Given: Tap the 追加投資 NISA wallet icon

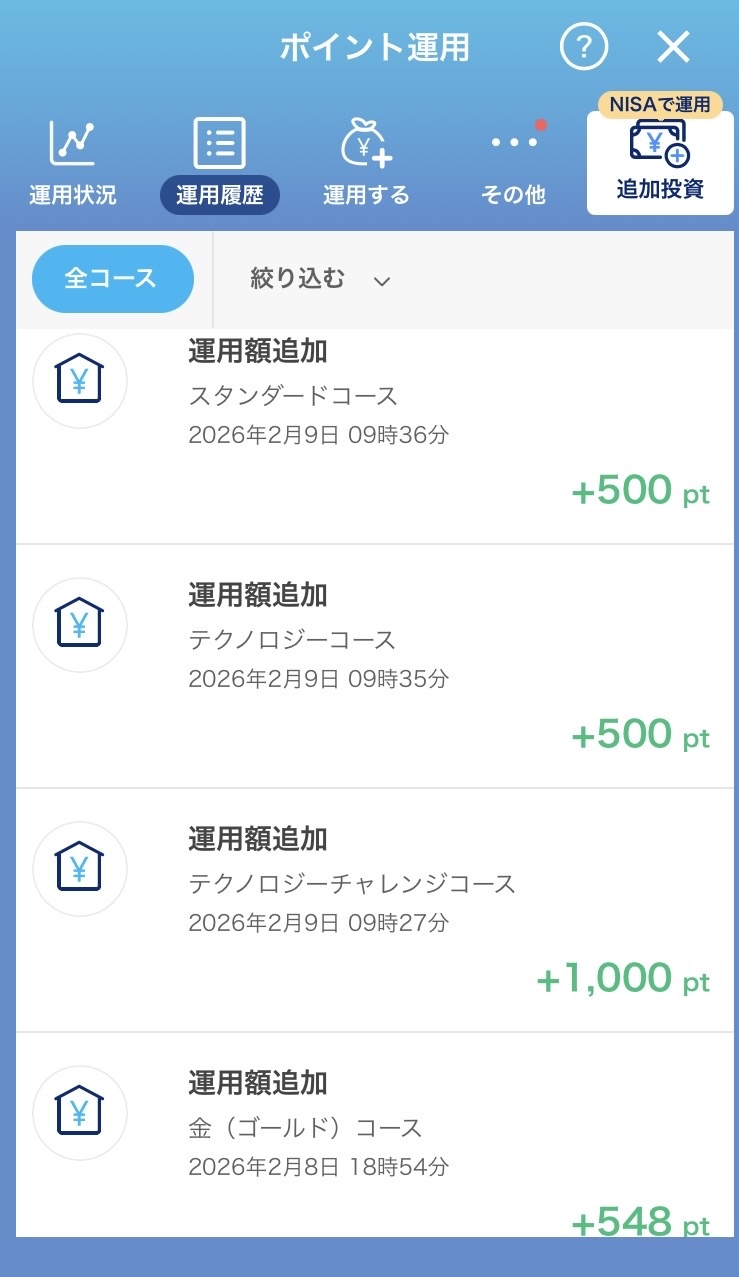Looking at the screenshot, I should pos(659,143).
